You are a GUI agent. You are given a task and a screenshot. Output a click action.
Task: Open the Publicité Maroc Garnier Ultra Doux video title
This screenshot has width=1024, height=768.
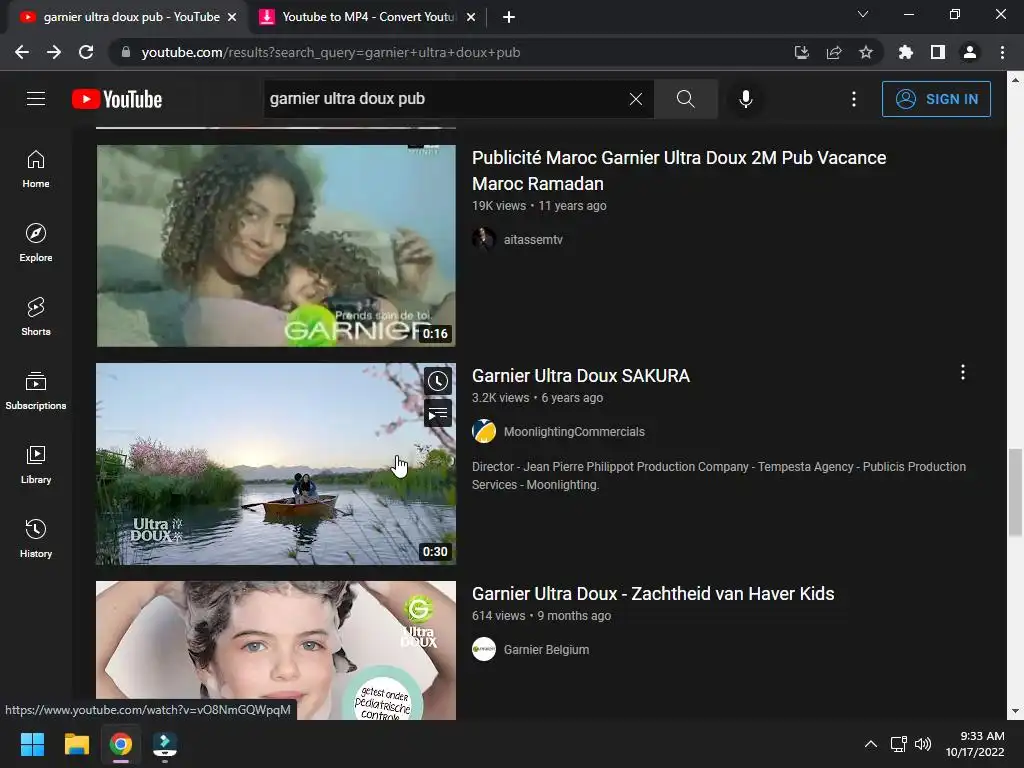(x=679, y=170)
